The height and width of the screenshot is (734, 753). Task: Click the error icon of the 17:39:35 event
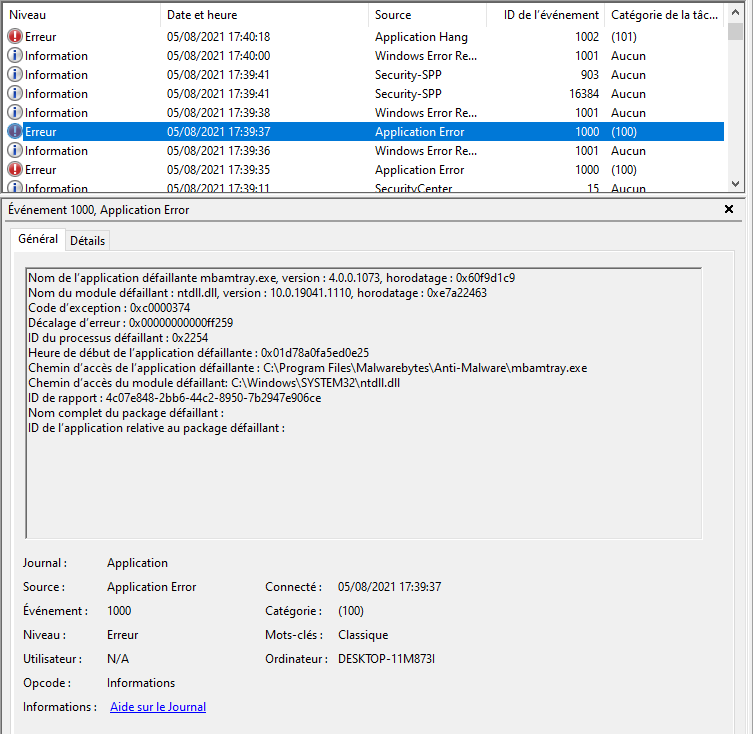point(15,170)
